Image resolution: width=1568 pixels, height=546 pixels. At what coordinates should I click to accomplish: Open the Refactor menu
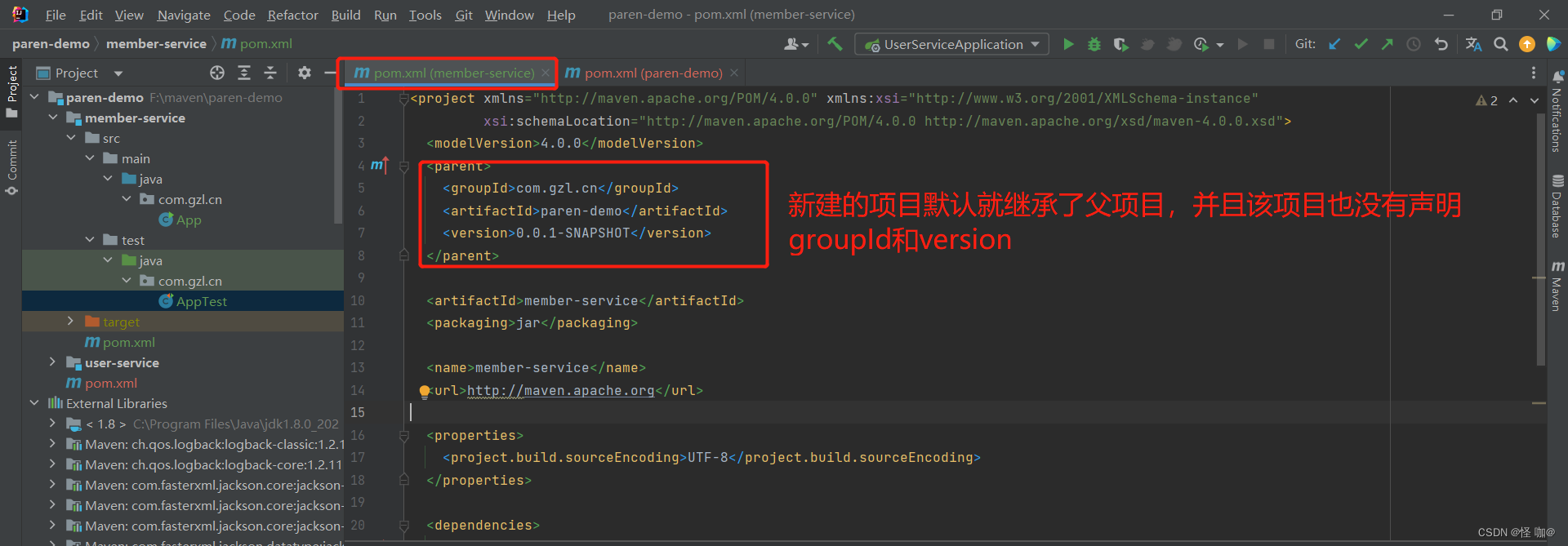[293, 15]
